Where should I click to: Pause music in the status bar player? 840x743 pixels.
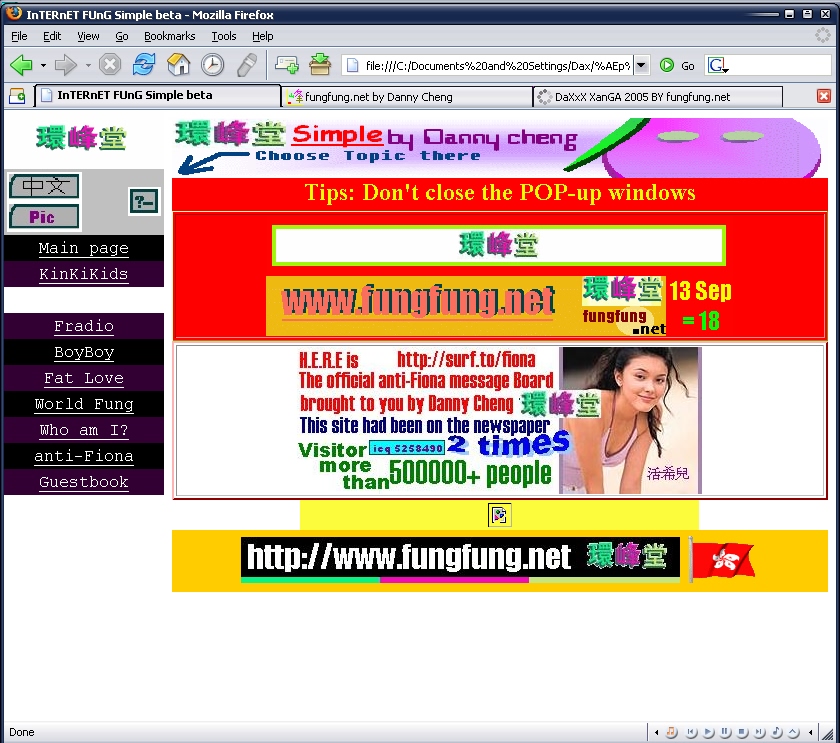coord(725,733)
